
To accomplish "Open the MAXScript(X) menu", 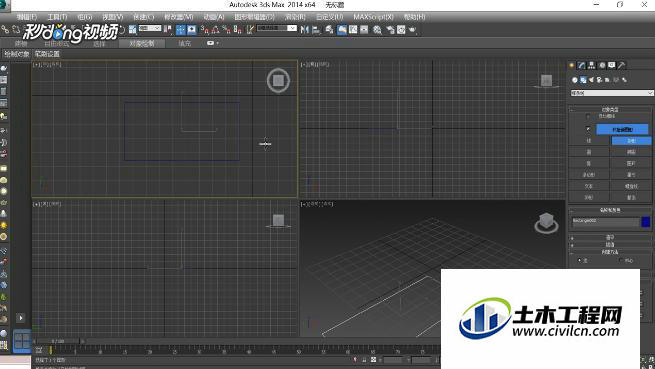I will click(373, 17).
